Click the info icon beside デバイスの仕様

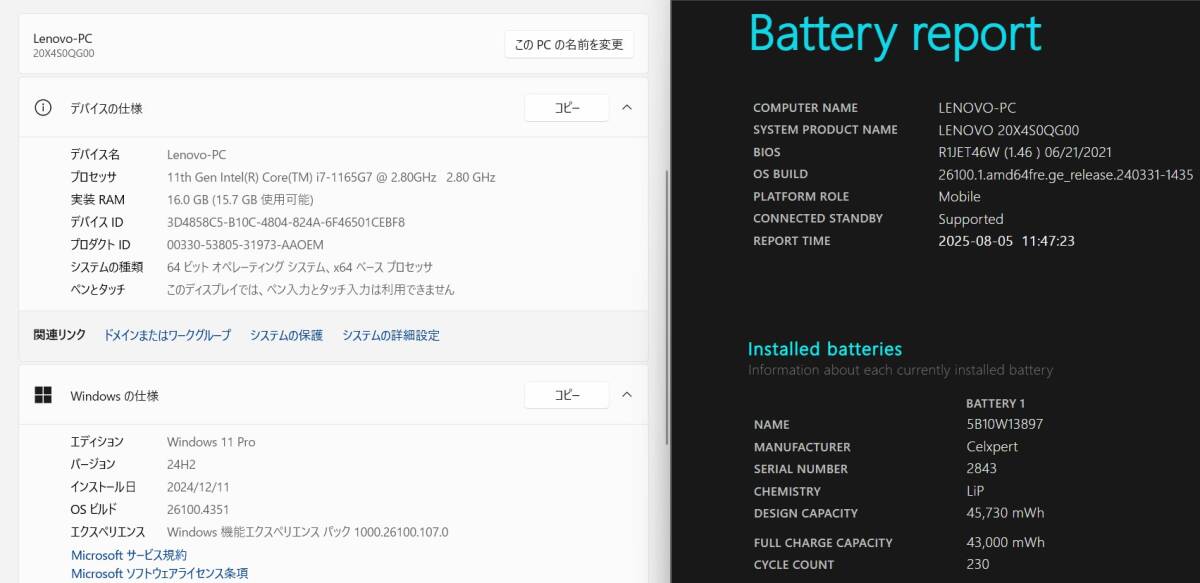click(43, 108)
